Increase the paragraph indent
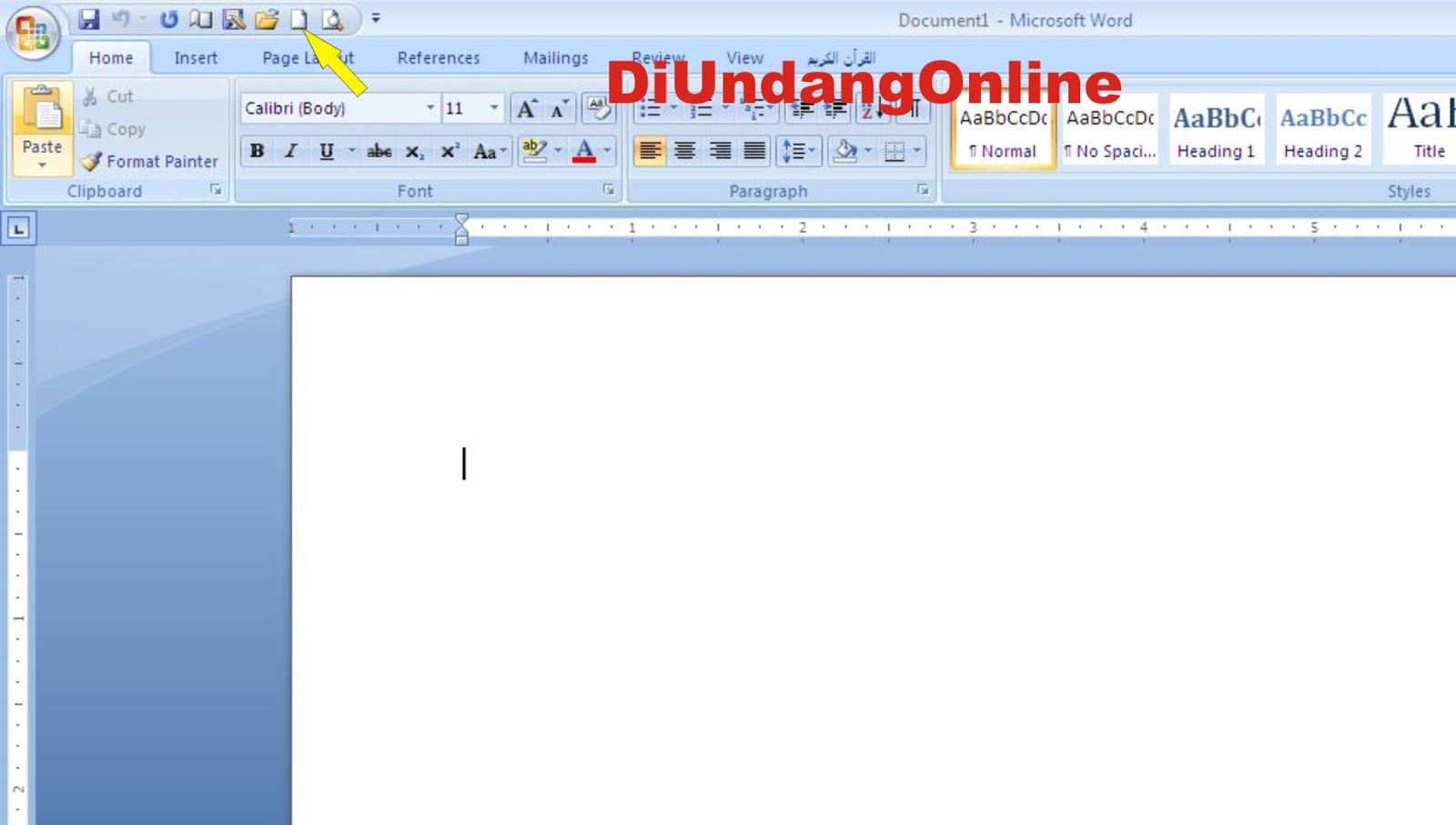Viewport: 1456px width, 825px height. tap(835, 110)
